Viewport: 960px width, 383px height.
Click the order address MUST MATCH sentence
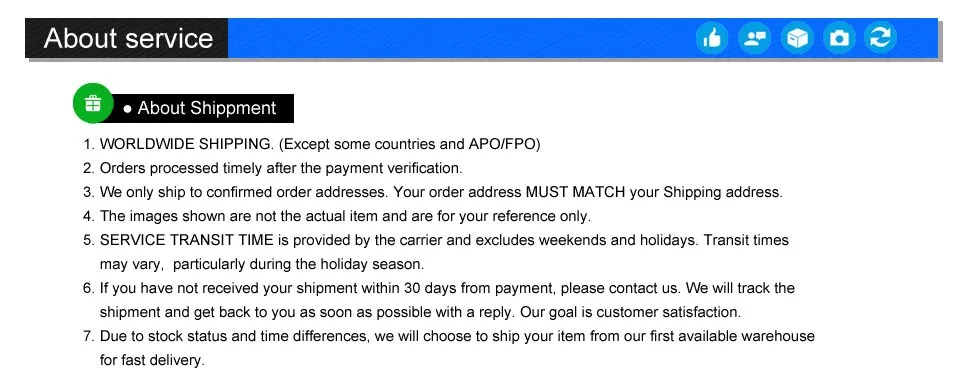tap(588, 192)
